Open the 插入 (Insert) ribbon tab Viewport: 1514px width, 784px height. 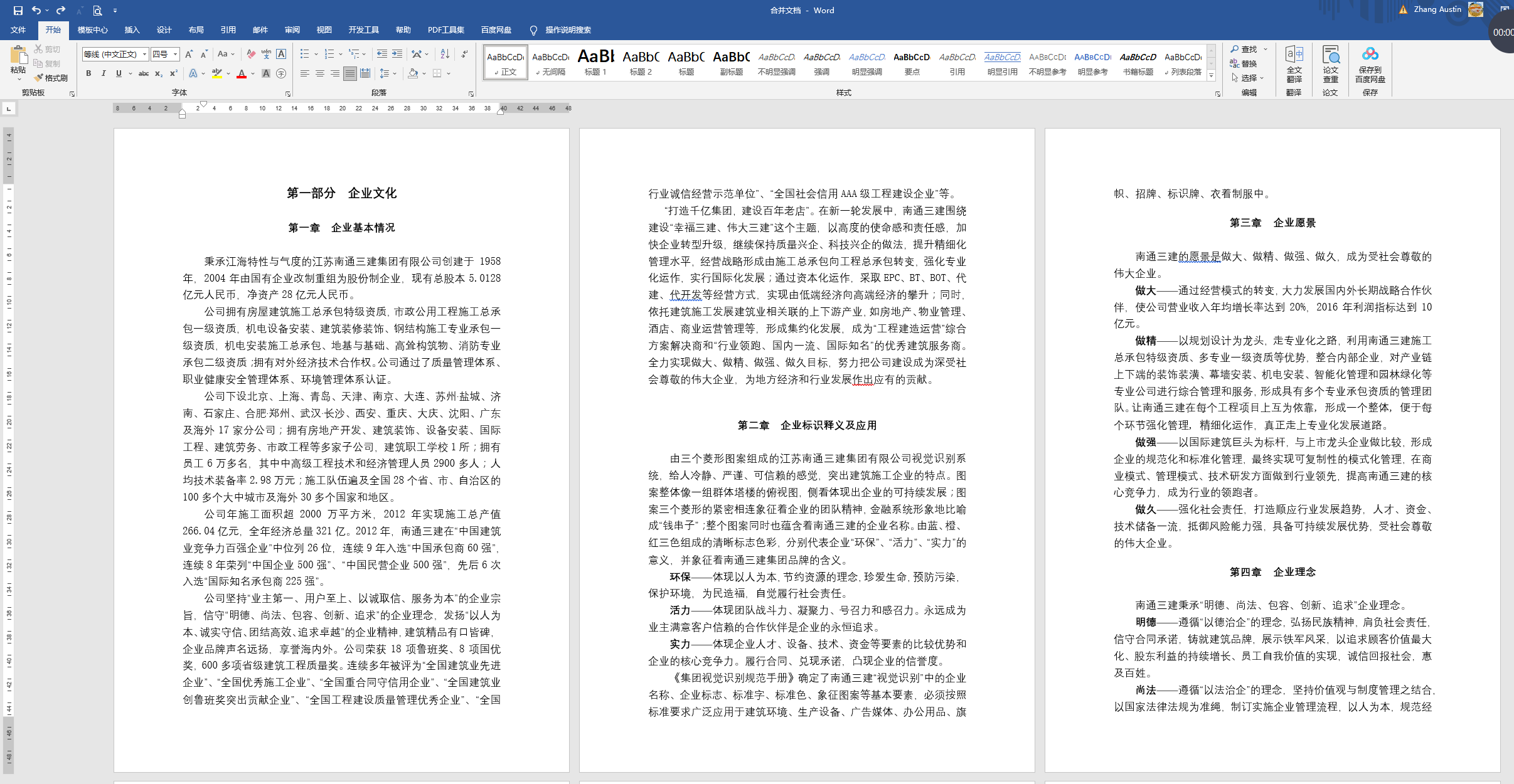coord(132,29)
